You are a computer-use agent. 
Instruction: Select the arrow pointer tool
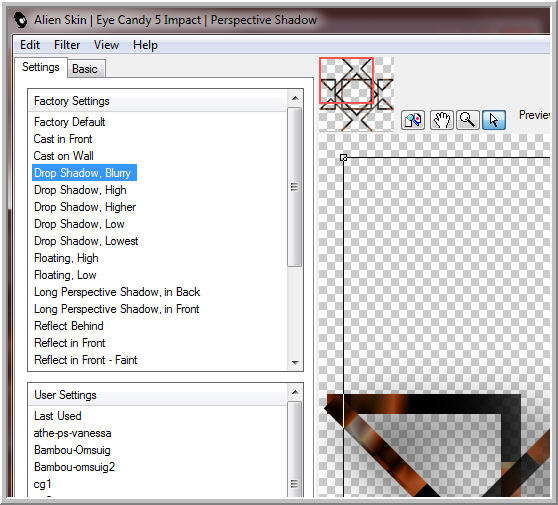494,120
